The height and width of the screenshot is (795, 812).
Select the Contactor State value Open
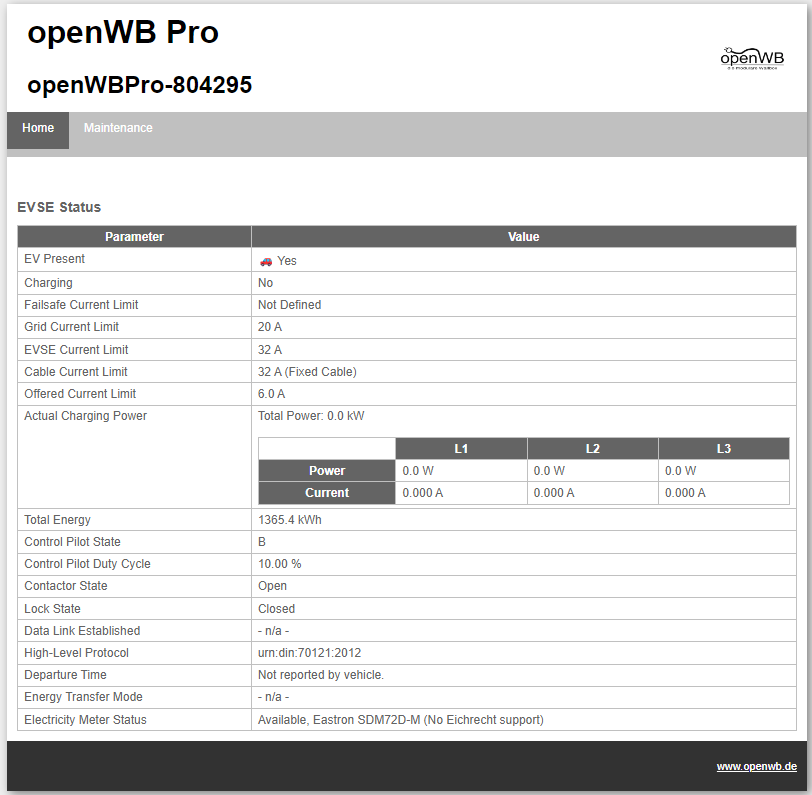(272, 586)
